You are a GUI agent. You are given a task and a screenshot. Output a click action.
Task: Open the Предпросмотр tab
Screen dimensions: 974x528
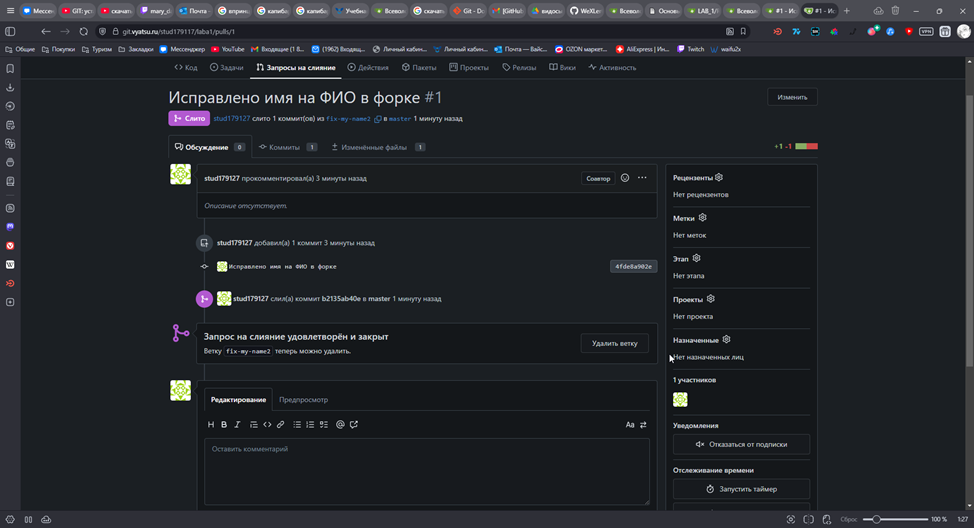[303, 399]
